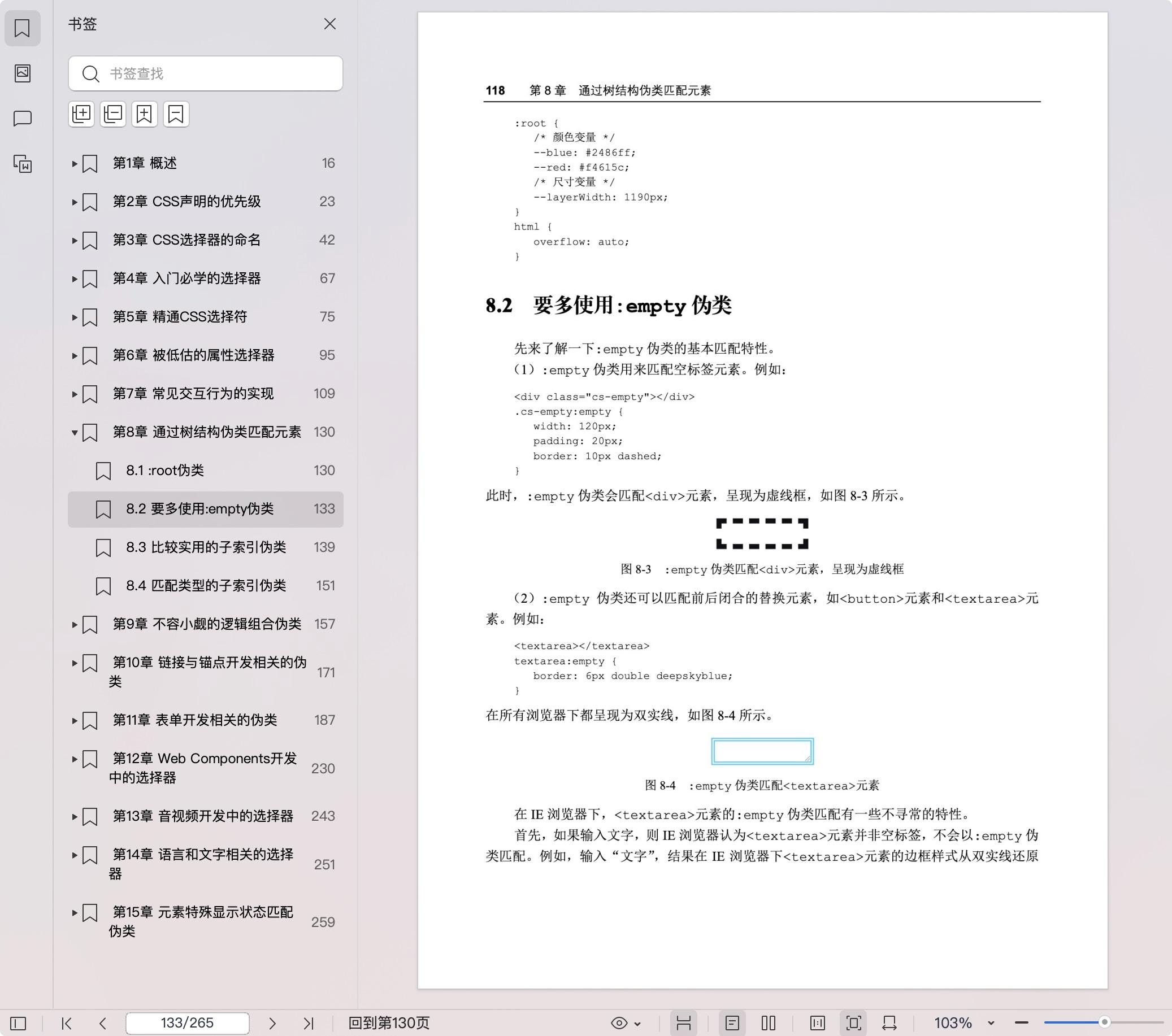Expand the 第11章 表单开发相关的伪类 bookmark
Screen dimensions: 1172x1036
tap(75, 720)
